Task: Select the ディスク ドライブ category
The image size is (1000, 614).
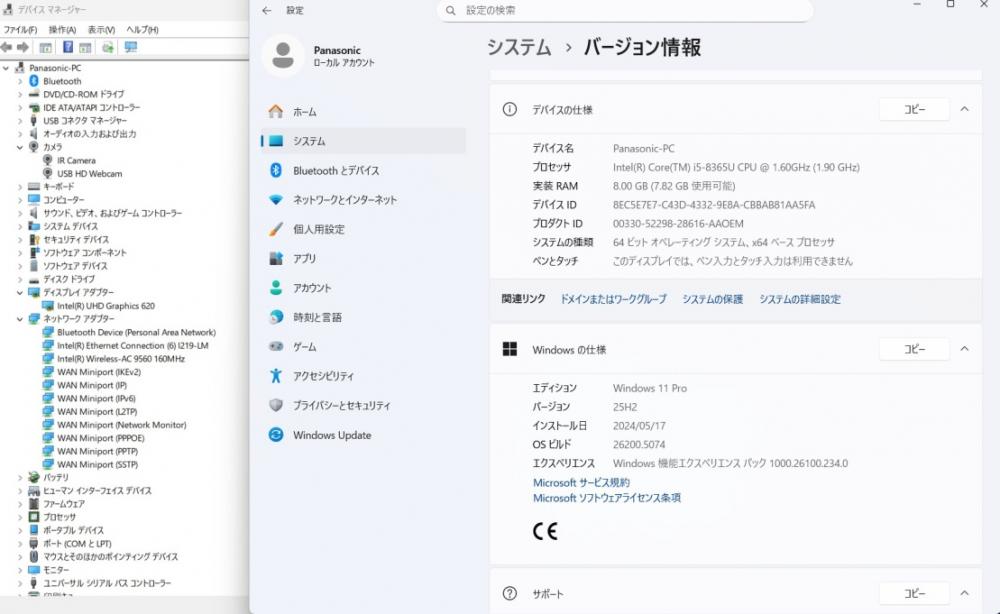Action: pyautogui.click(x=68, y=279)
